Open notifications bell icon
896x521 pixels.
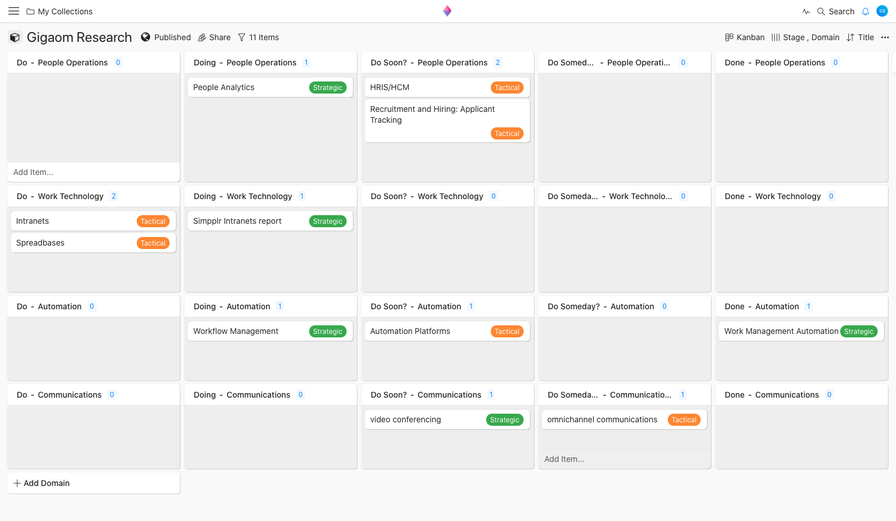[865, 11]
